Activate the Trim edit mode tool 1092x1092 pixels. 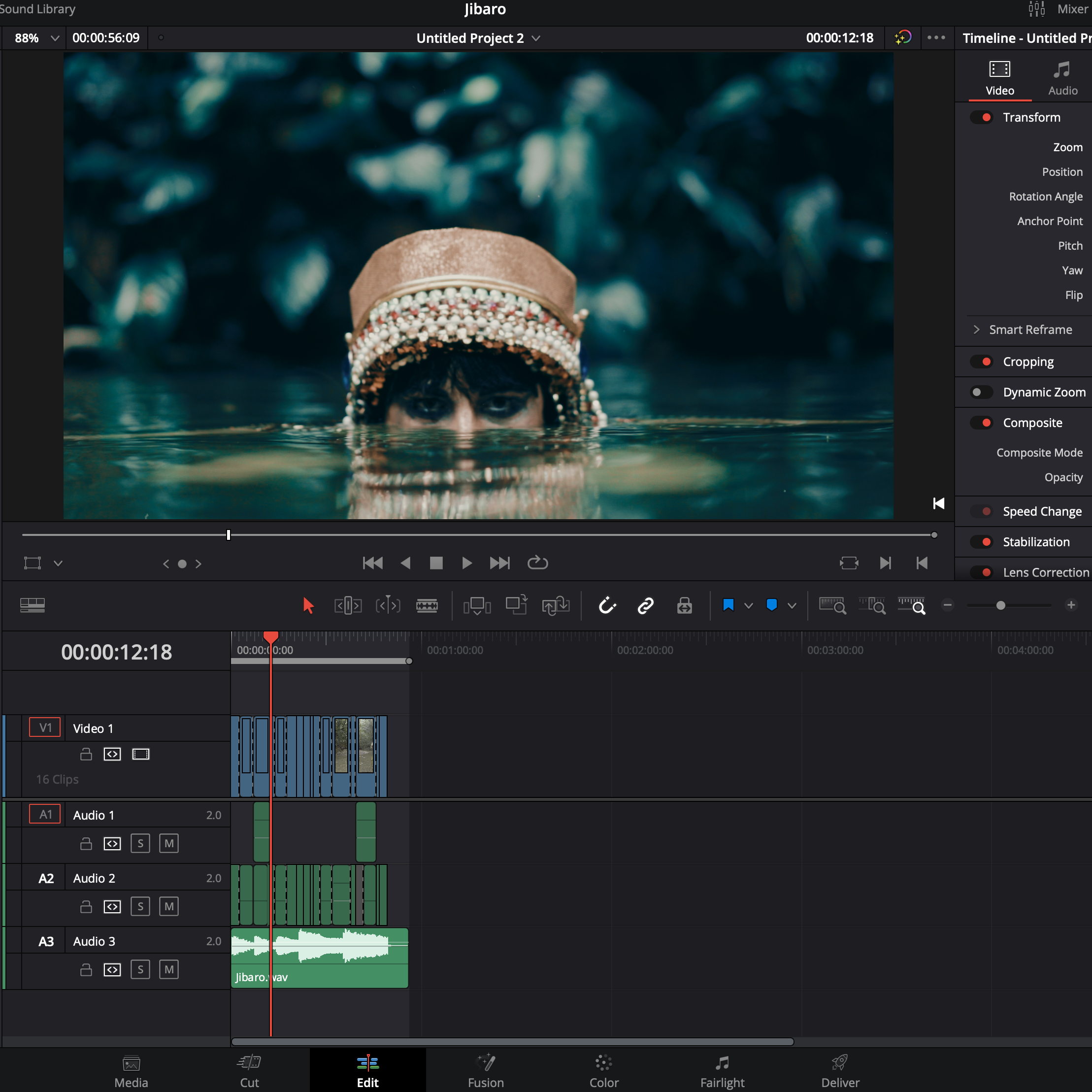coord(348,606)
